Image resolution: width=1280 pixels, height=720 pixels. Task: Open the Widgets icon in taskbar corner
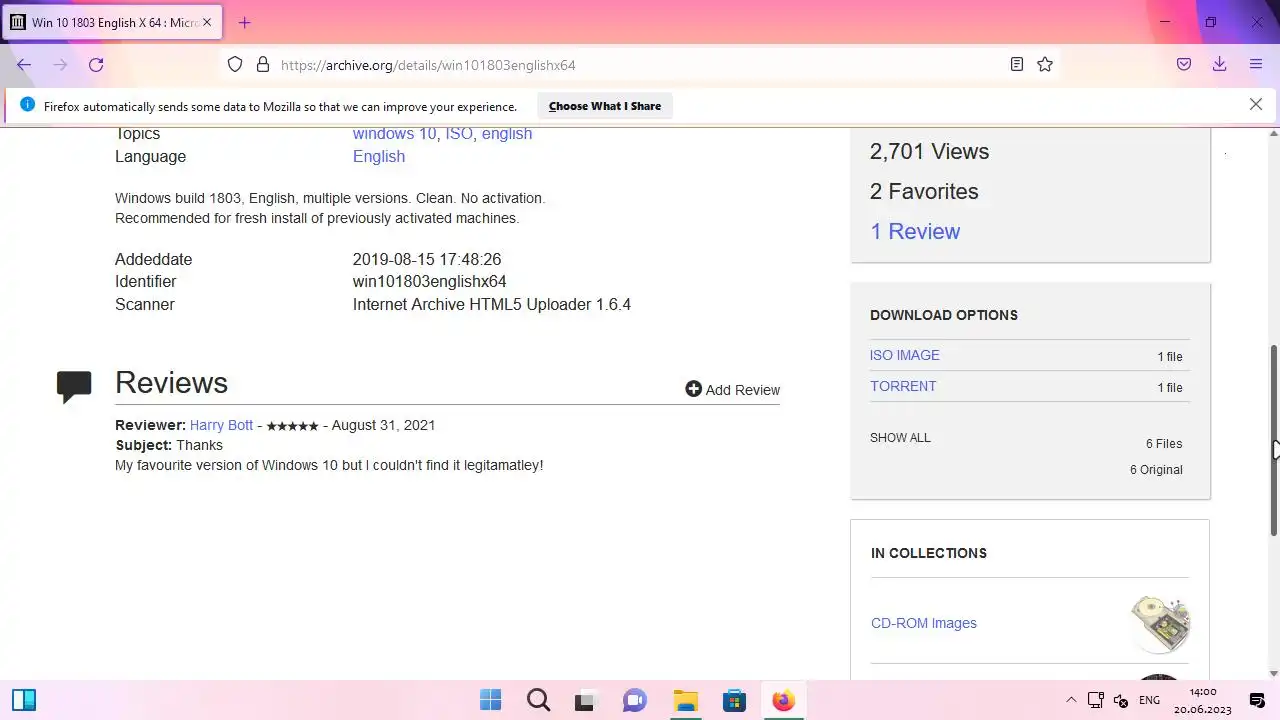24,700
